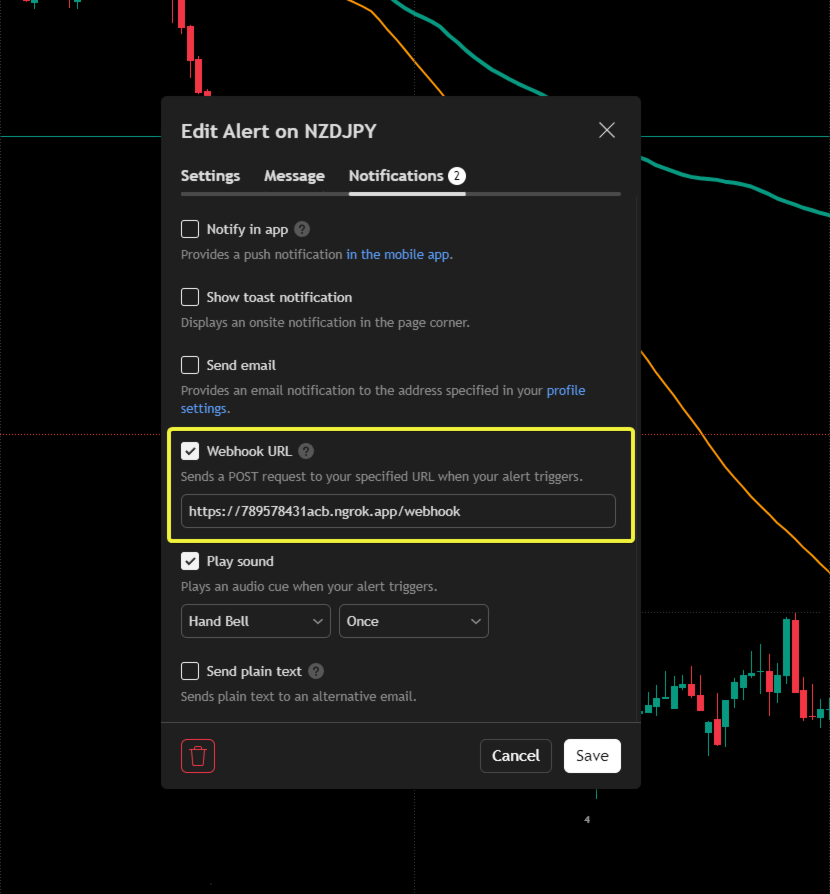Uncheck the Webhook URL checkbox
The height and width of the screenshot is (894, 830).
click(190, 451)
